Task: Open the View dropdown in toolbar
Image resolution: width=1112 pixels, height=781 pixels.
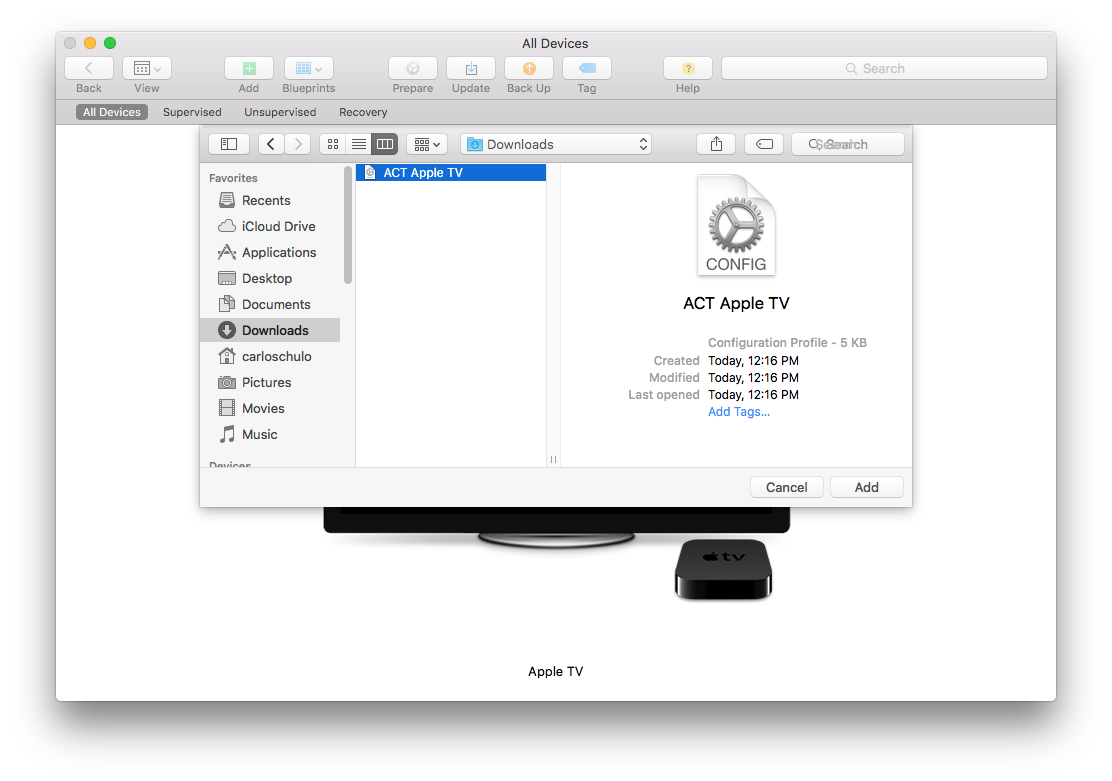Action: click(x=147, y=68)
